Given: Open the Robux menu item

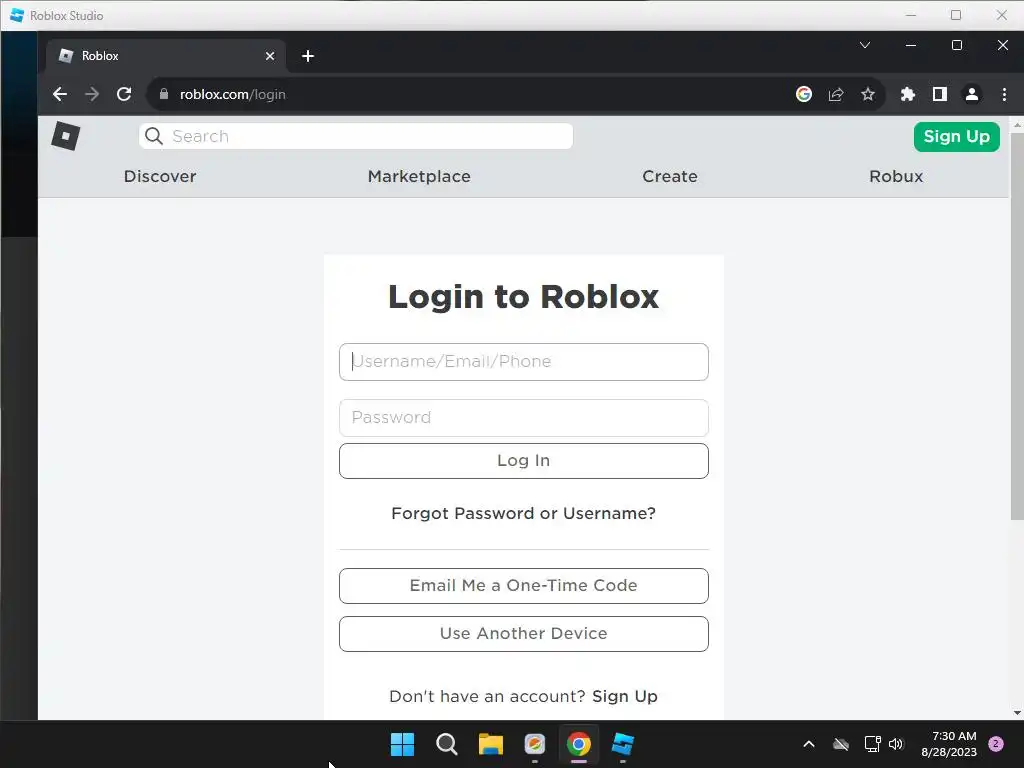Looking at the screenshot, I should 895,176.
